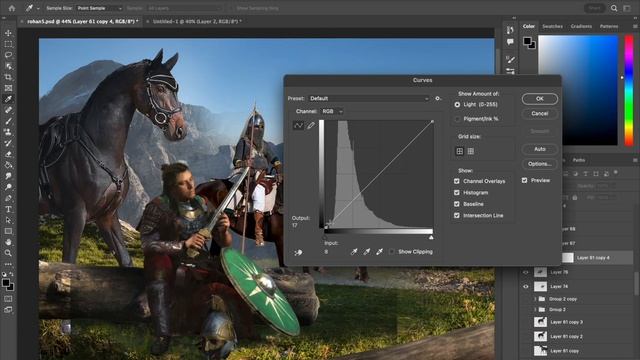Expand the Group 2 folder

[535, 310]
